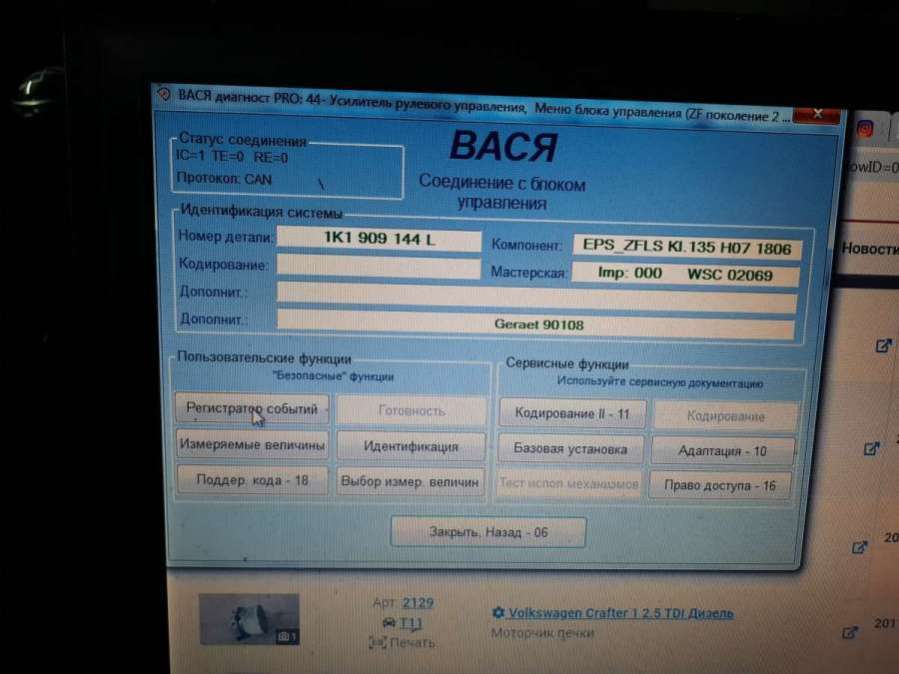899x674 pixels.
Task: Click the Протокол: CAN status text
Action: click(224, 178)
